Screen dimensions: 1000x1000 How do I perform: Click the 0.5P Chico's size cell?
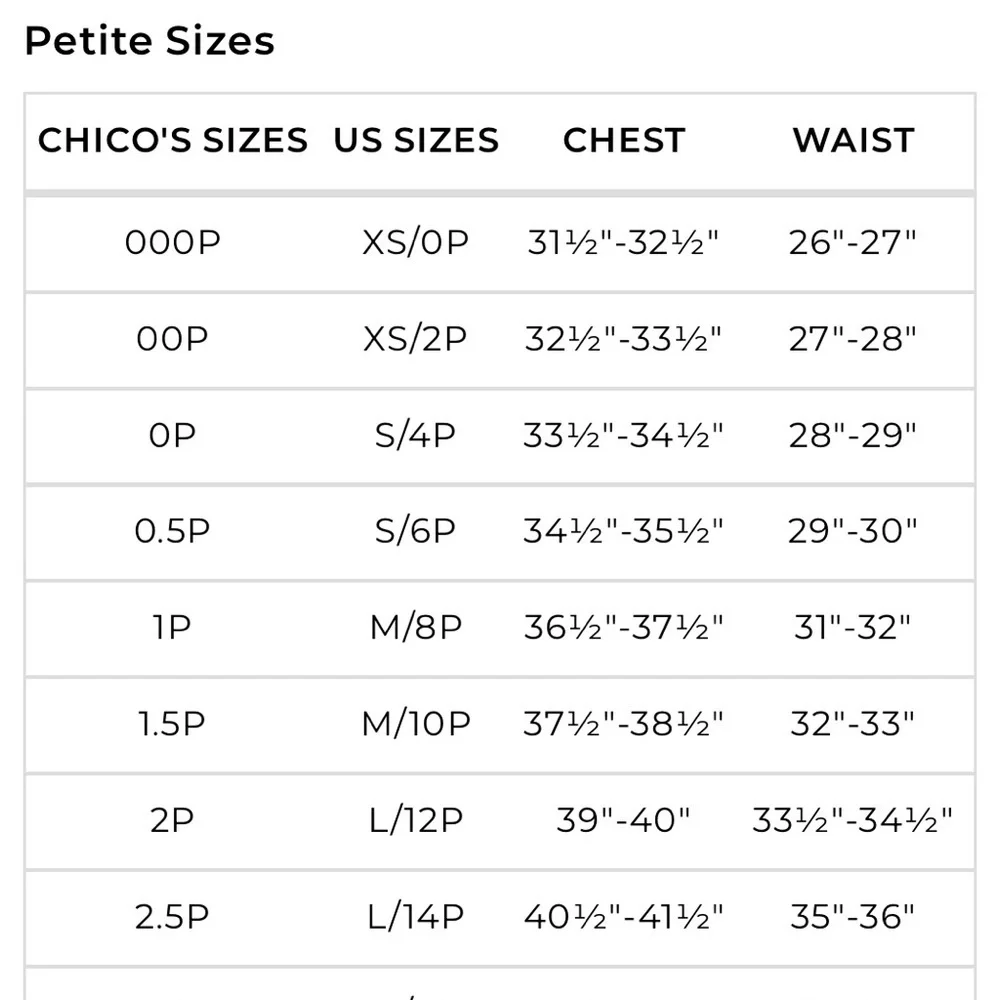tap(172, 531)
